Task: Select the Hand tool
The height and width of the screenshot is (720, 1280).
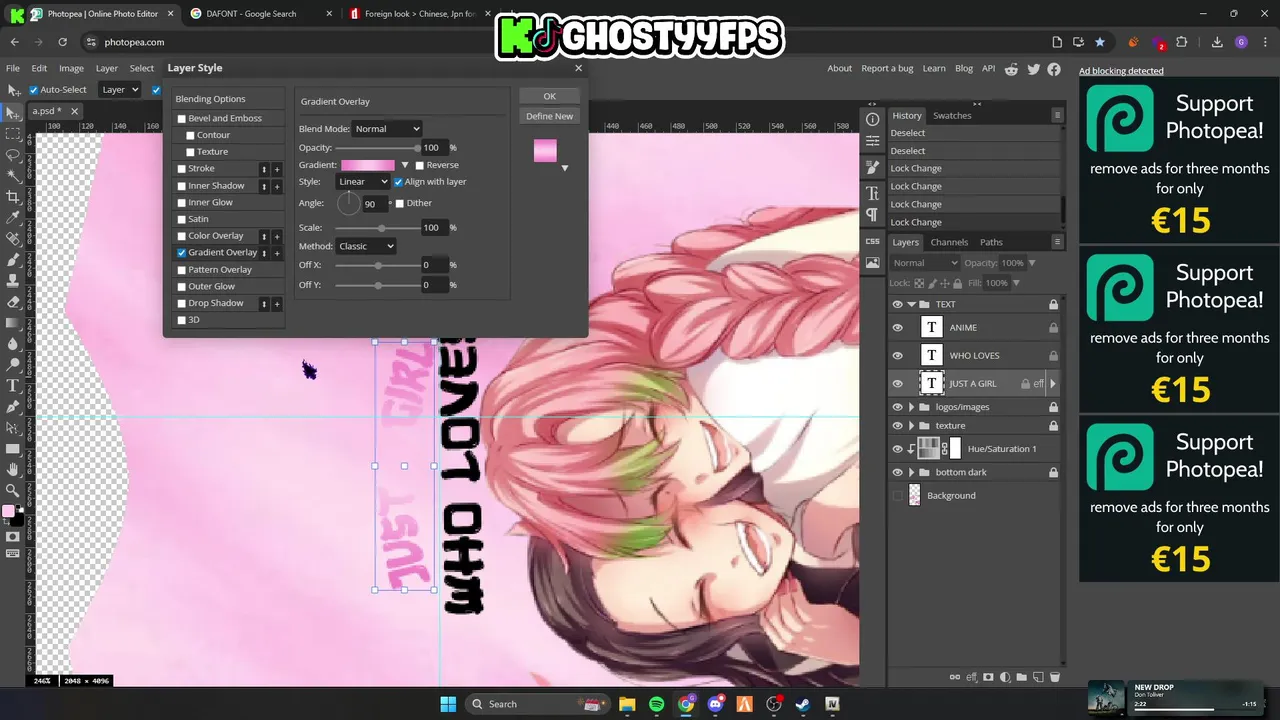Action: 13,469
